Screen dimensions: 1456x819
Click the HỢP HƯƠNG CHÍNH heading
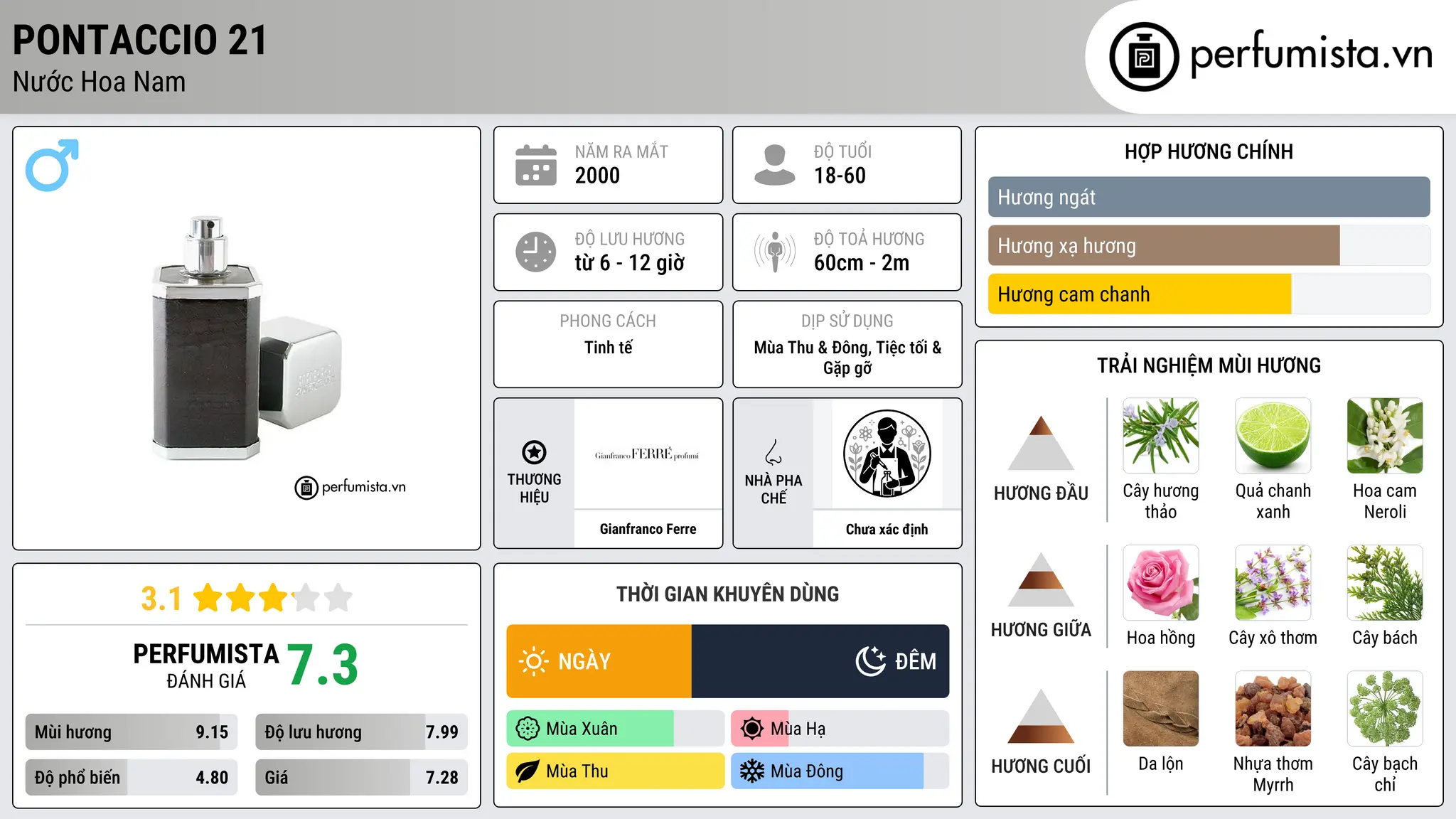1209,151
